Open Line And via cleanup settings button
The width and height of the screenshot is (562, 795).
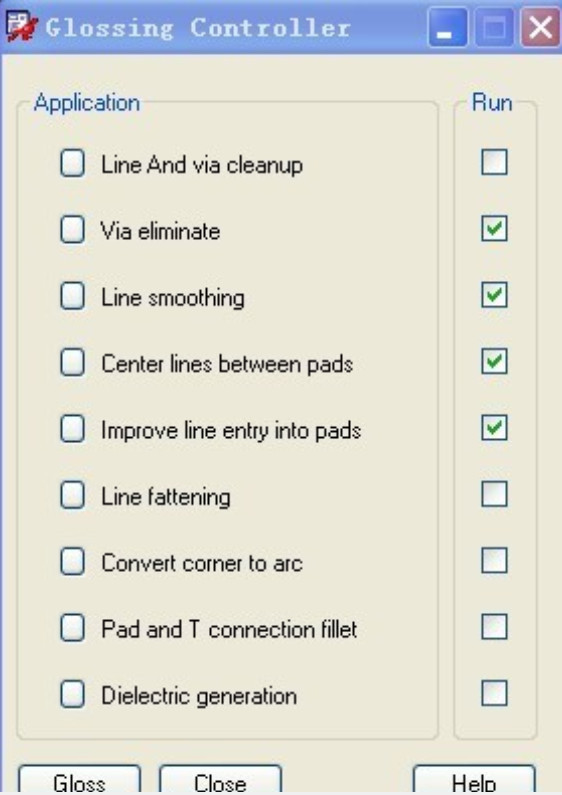[73, 163]
